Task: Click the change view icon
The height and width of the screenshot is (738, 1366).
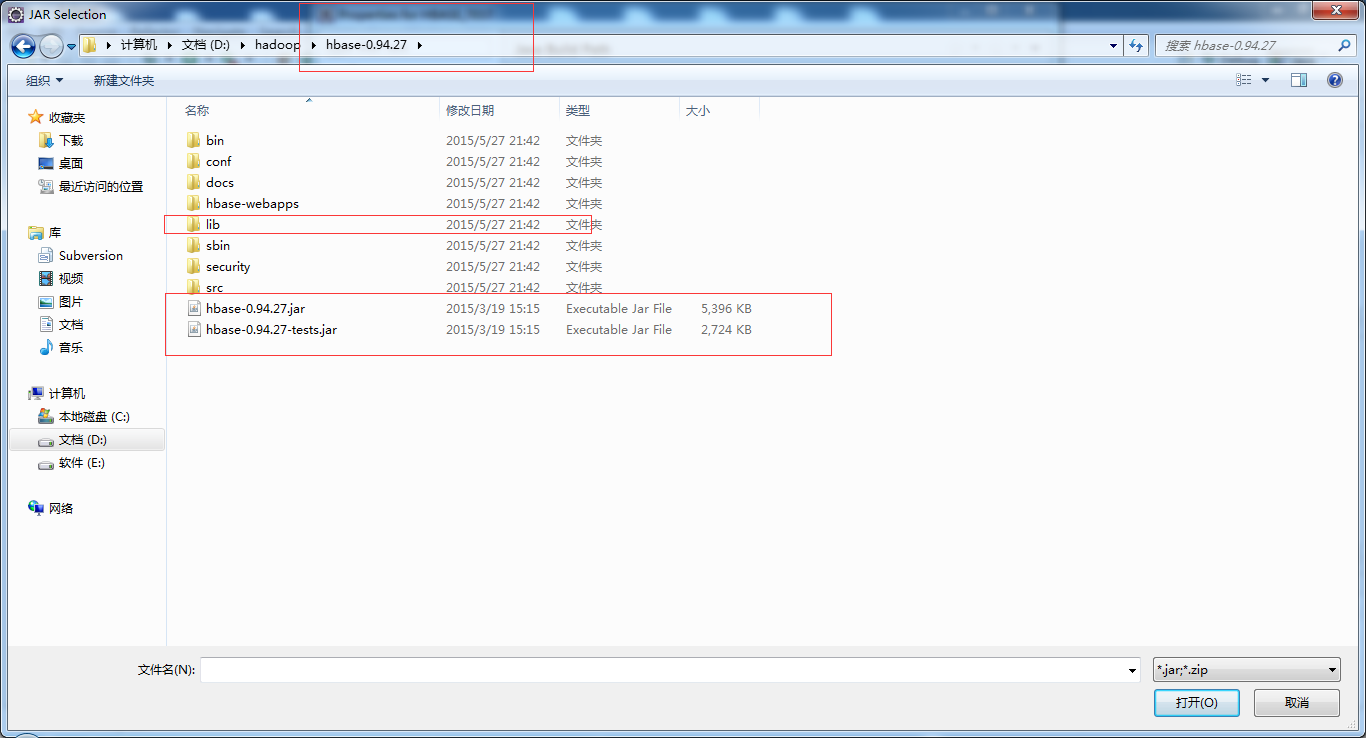Action: coord(1244,80)
